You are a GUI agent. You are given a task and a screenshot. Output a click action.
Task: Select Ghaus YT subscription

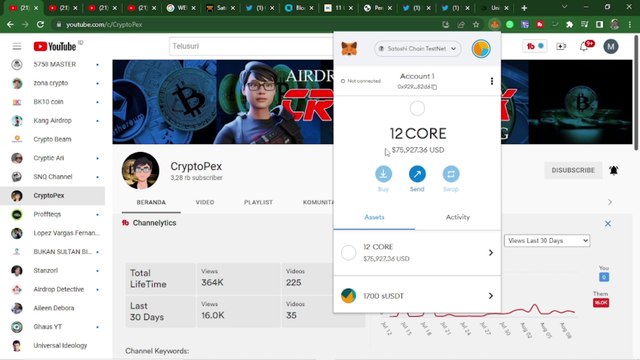(52, 327)
